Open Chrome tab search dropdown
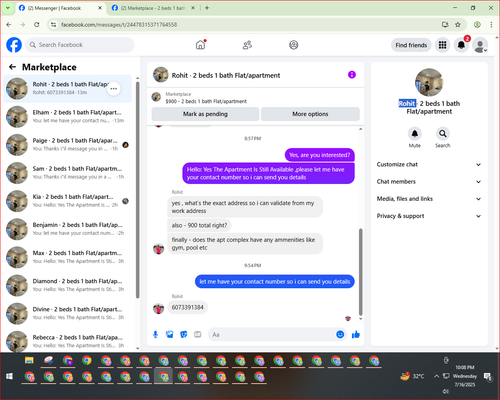The width and height of the screenshot is (500, 400). (x=7, y=8)
